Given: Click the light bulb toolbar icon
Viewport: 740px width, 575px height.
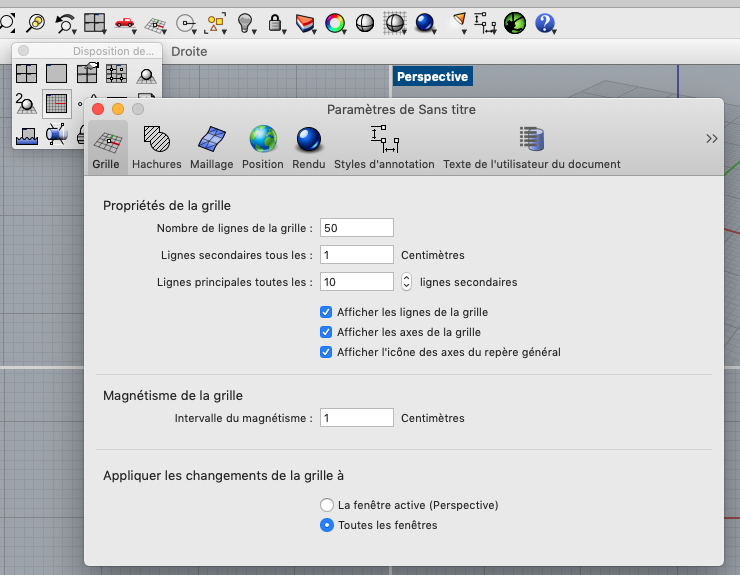Looking at the screenshot, I should point(245,21).
